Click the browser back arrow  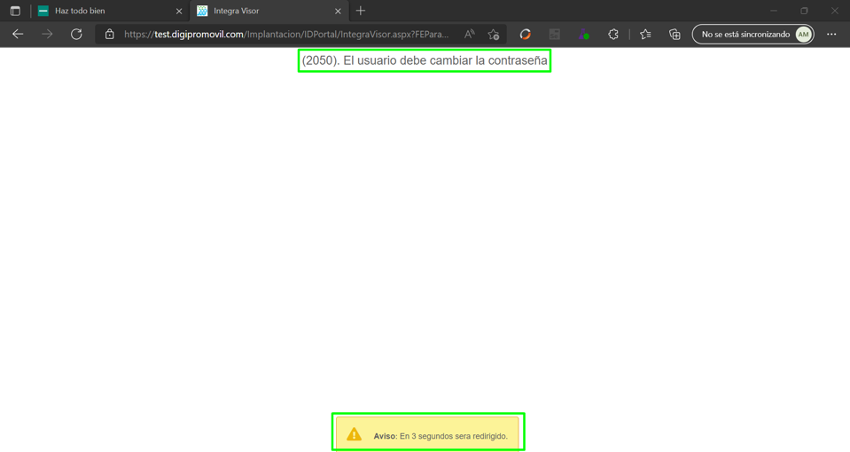click(x=17, y=34)
